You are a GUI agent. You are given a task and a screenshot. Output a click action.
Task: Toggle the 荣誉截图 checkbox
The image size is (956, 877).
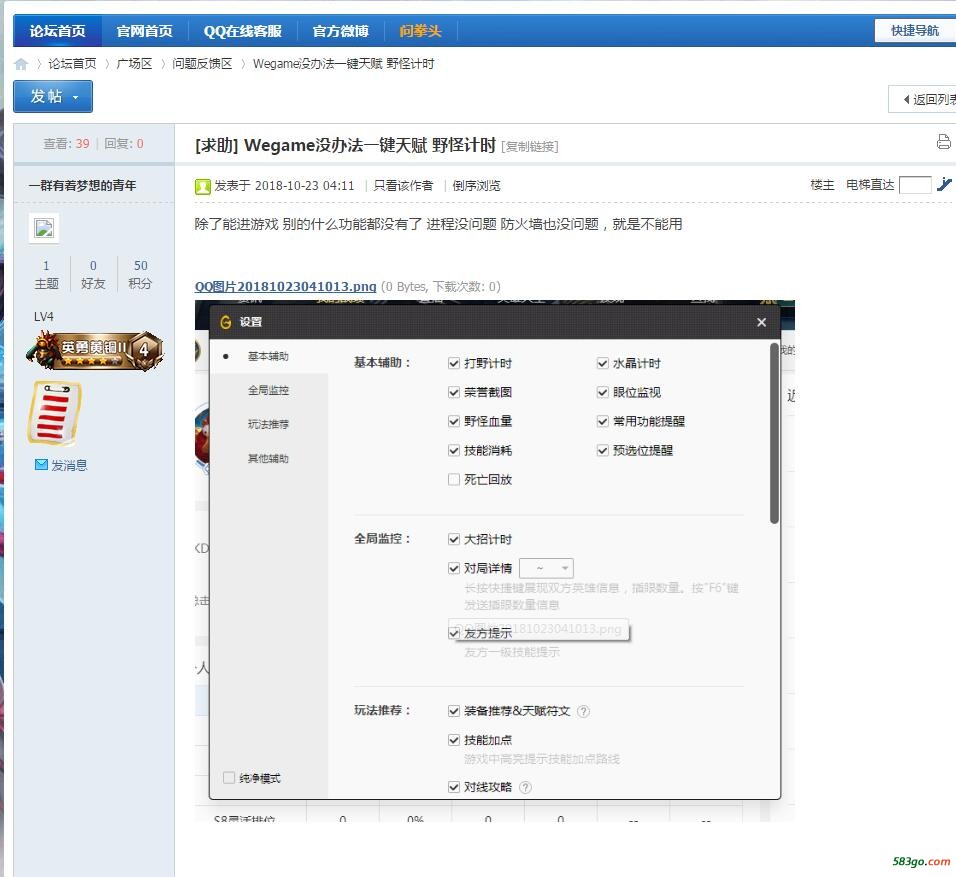454,392
